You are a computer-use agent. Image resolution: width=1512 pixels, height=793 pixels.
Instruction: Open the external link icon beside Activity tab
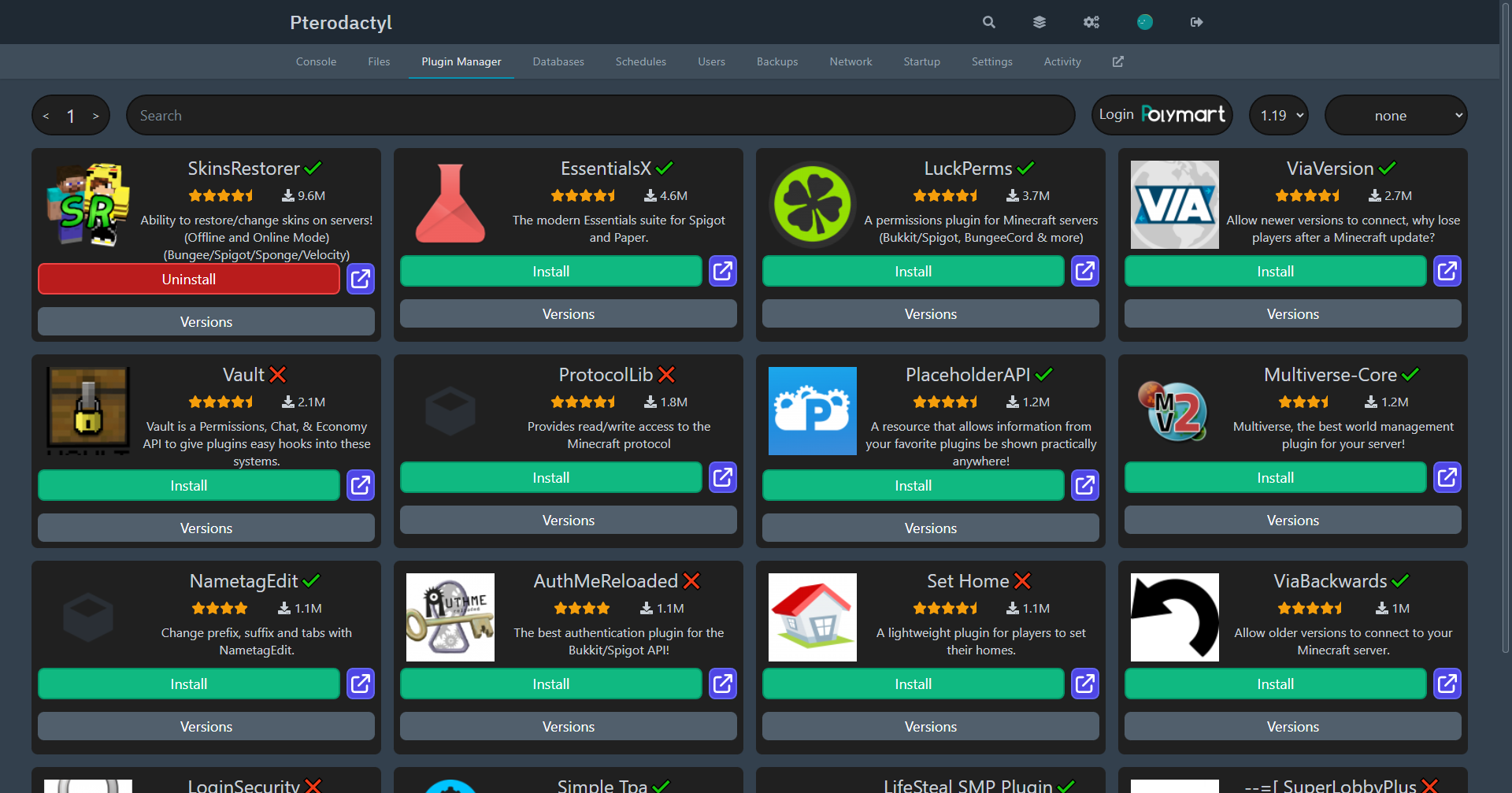[x=1117, y=61]
